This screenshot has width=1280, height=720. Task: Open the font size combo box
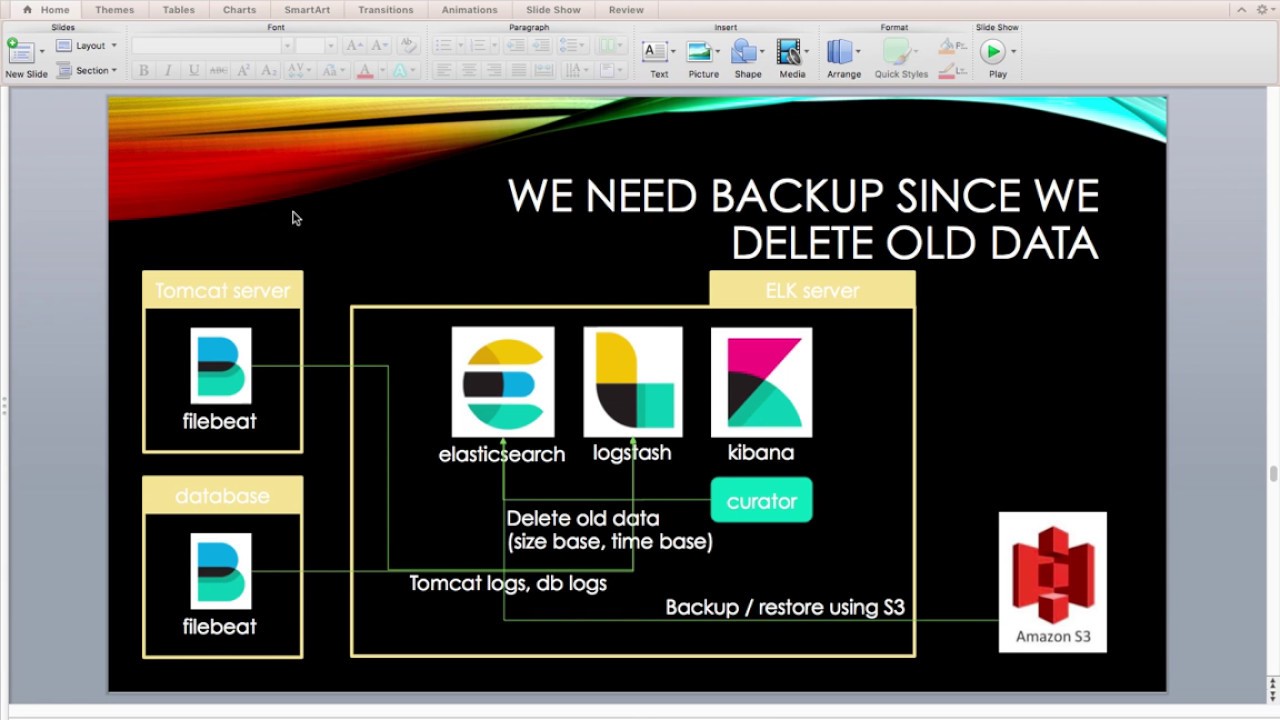point(317,45)
